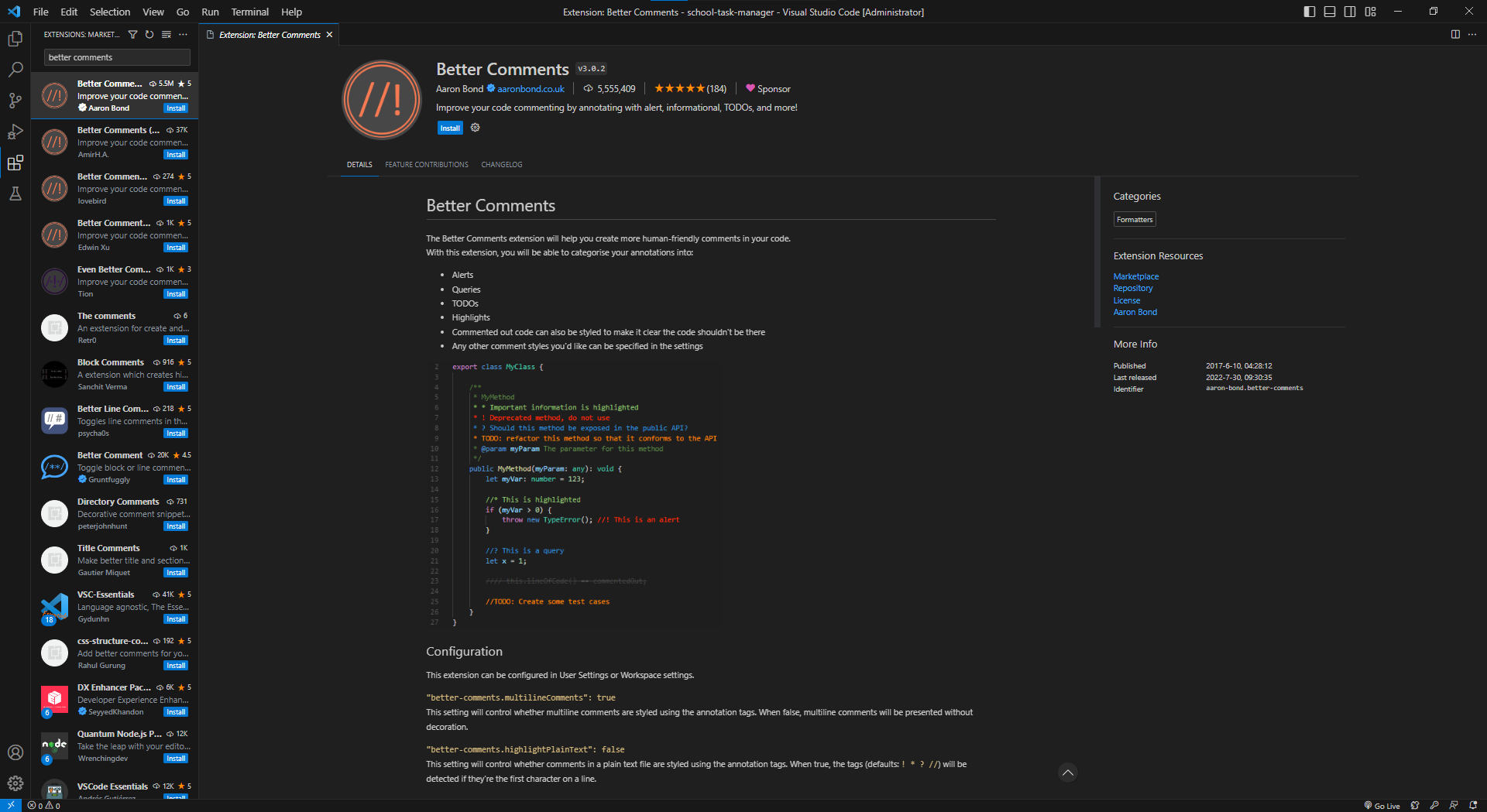Viewport: 1487px width, 812px height.
Task: Switch to the Feature Contributions tab
Action: 427,164
